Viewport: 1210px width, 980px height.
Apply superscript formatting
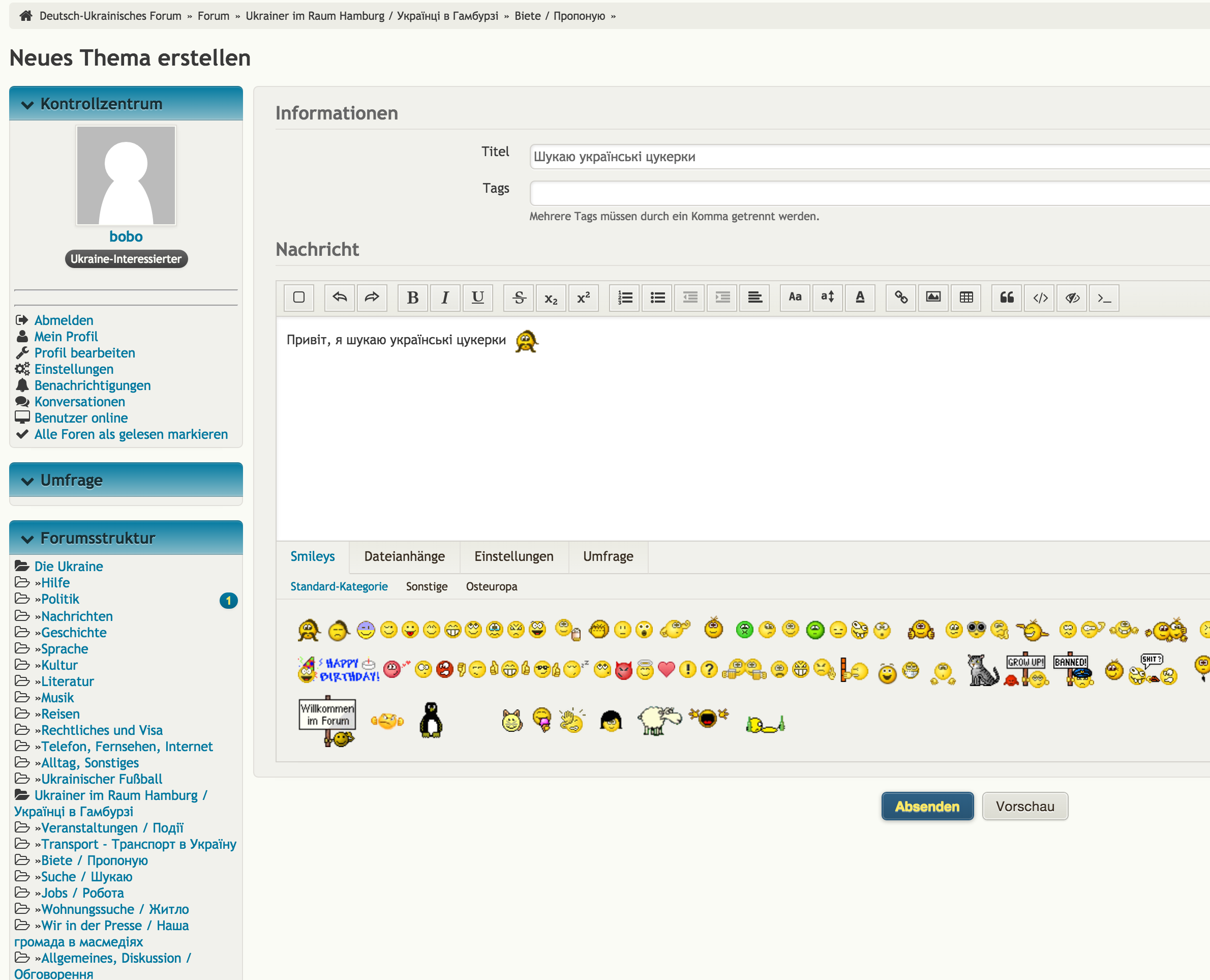tap(584, 298)
